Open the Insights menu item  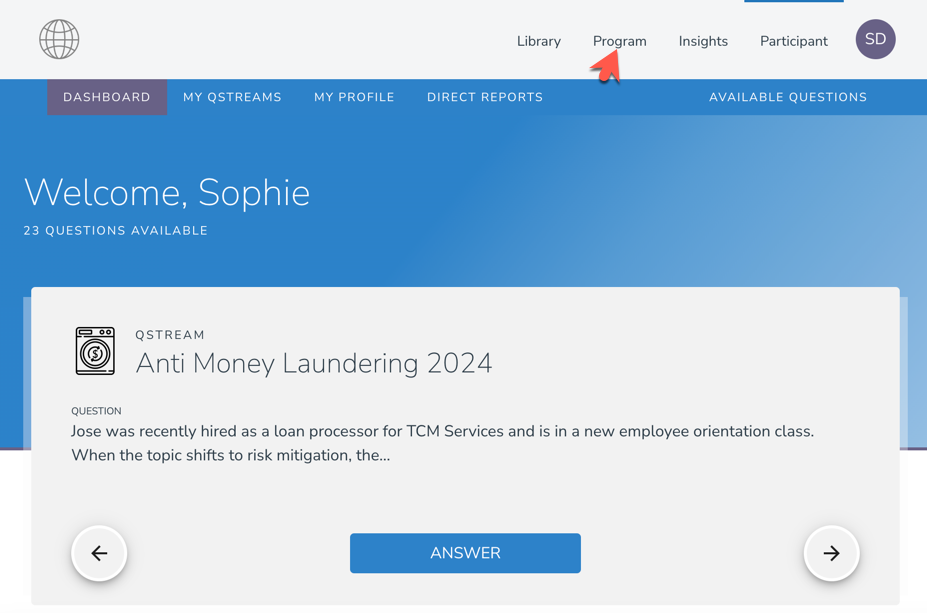[703, 41]
